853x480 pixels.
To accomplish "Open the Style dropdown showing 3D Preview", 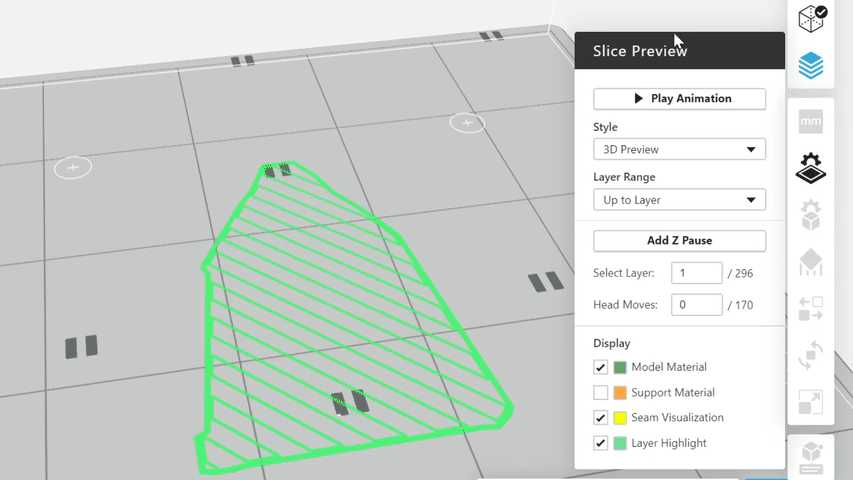I will [x=679, y=149].
